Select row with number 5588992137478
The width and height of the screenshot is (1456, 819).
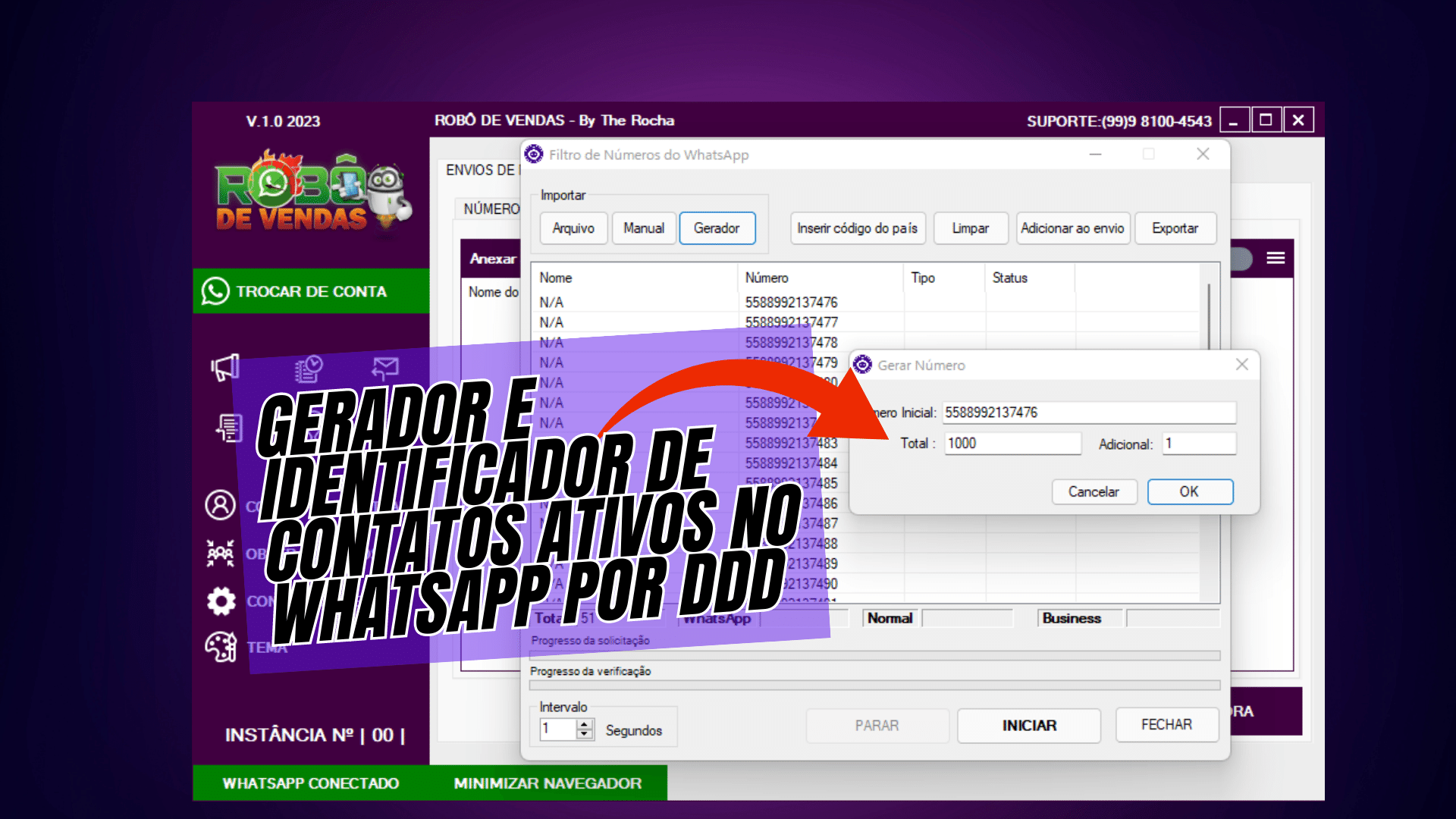click(865, 343)
